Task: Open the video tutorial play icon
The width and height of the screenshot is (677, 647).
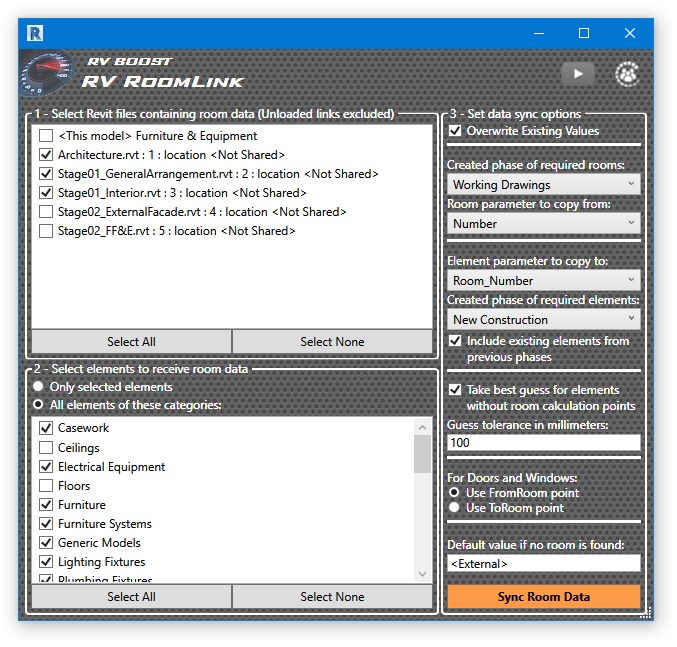Action: click(x=578, y=74)
